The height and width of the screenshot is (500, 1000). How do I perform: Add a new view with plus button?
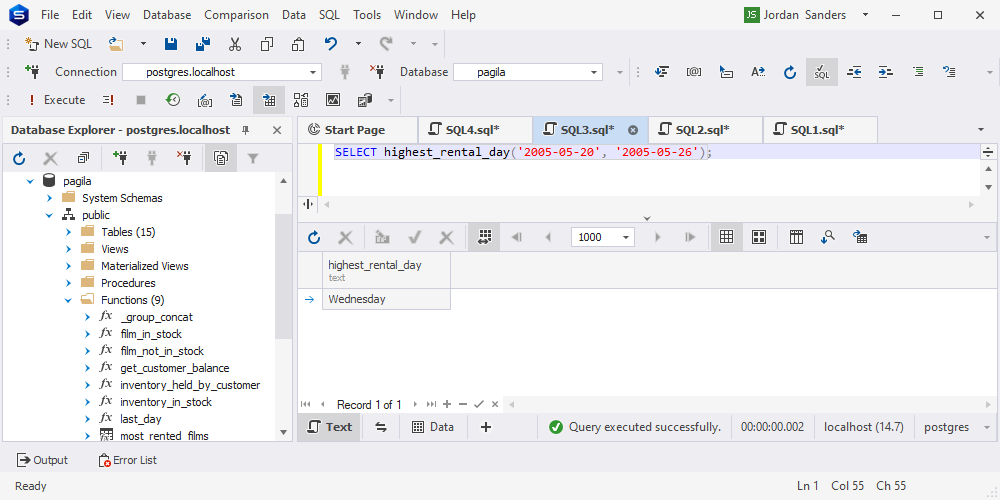[485, 427]
